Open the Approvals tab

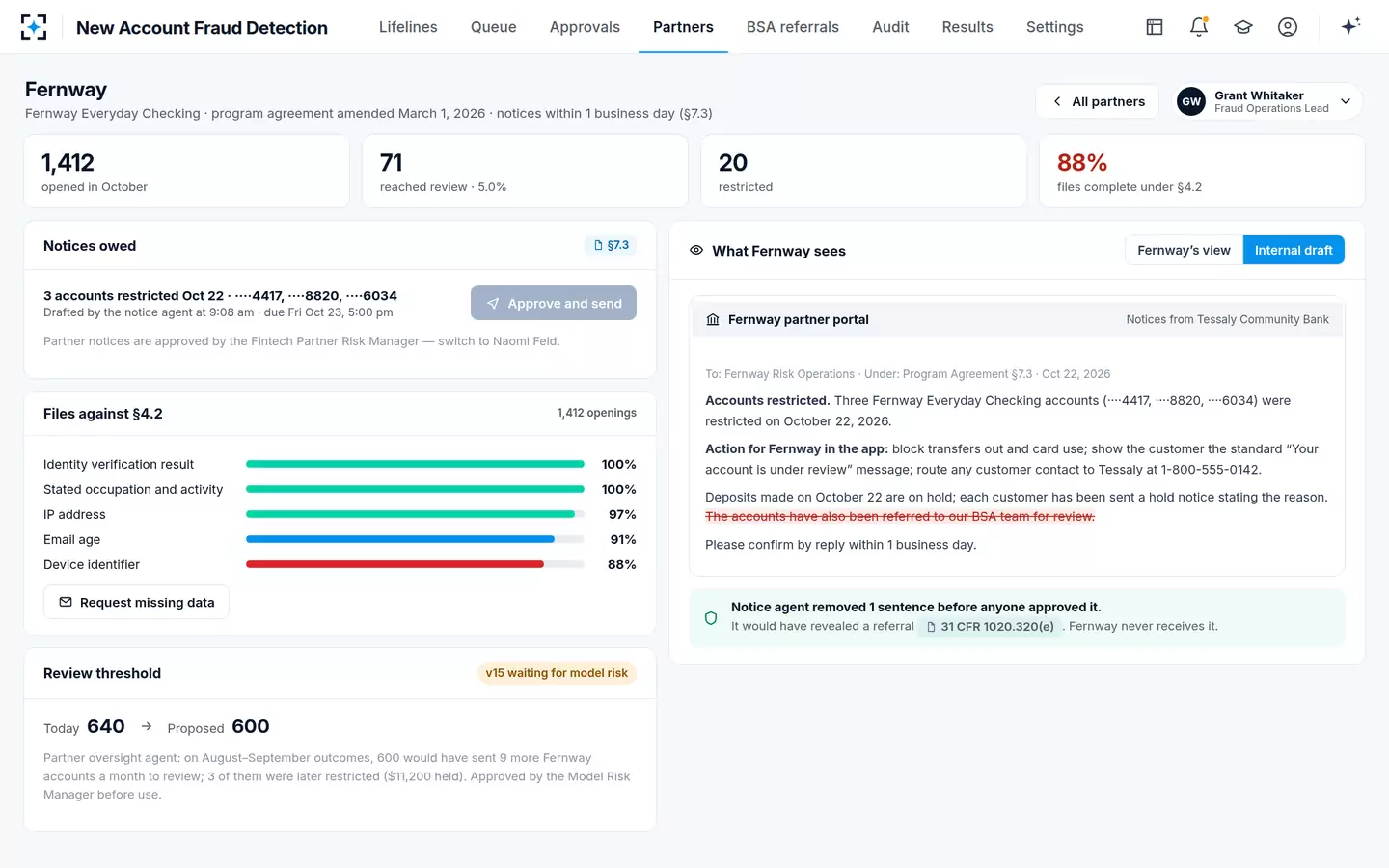[585, 27]
